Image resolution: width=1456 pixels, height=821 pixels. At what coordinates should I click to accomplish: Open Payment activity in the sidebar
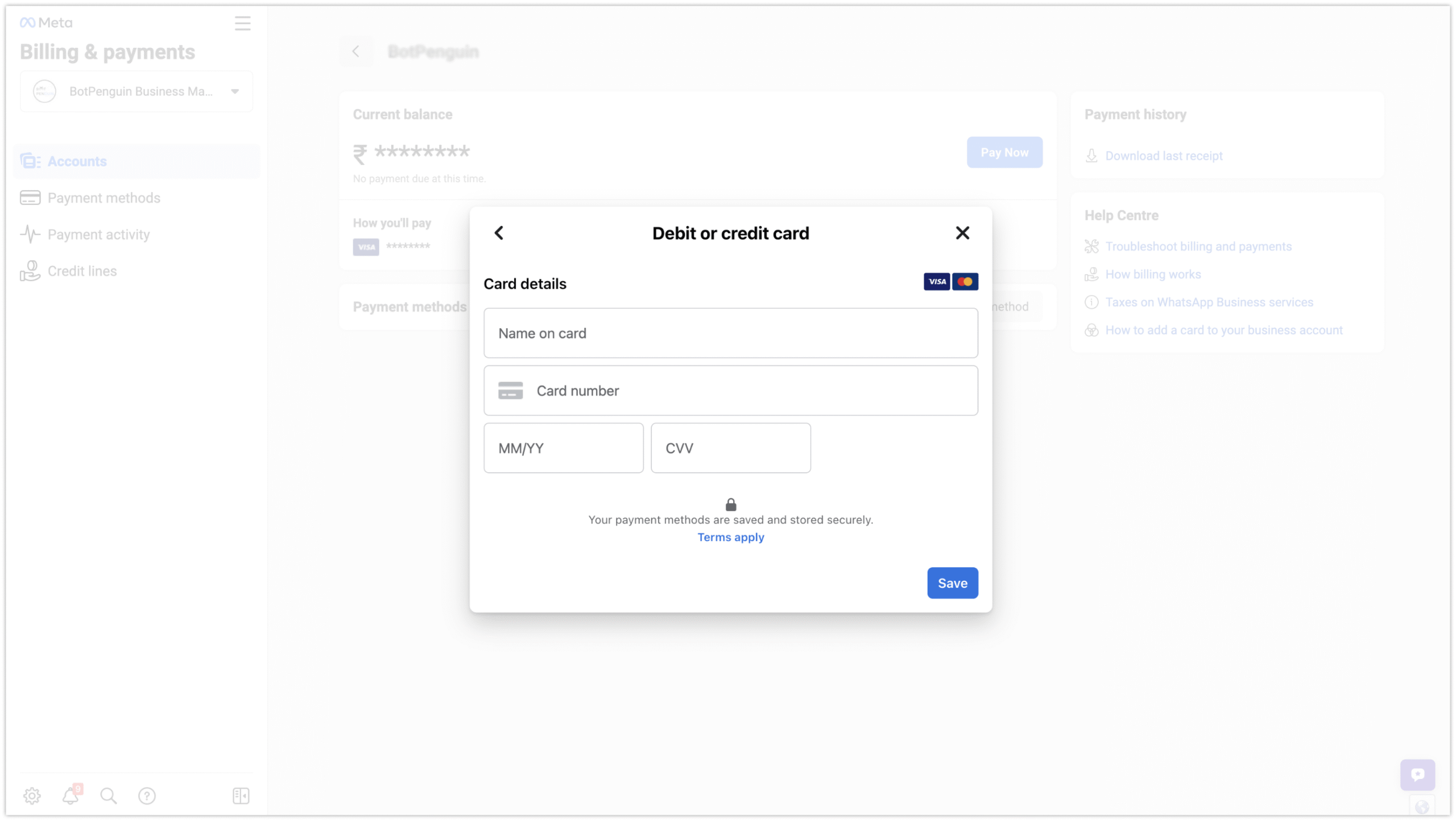tap(98, 234)
